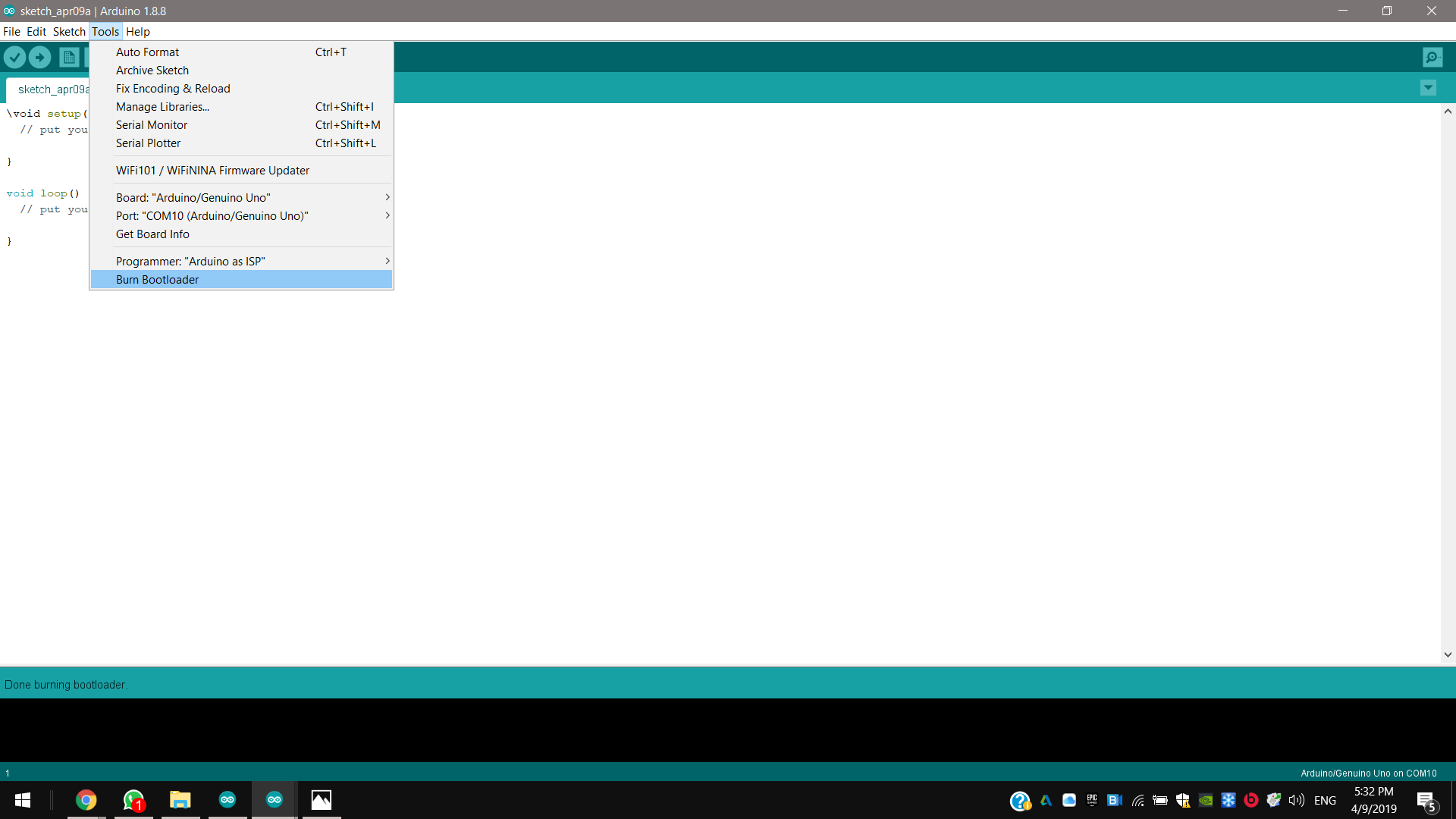Choose Manage Libraries from Tools menu
Screen dimensions: 1456x819
click(162, 106)
